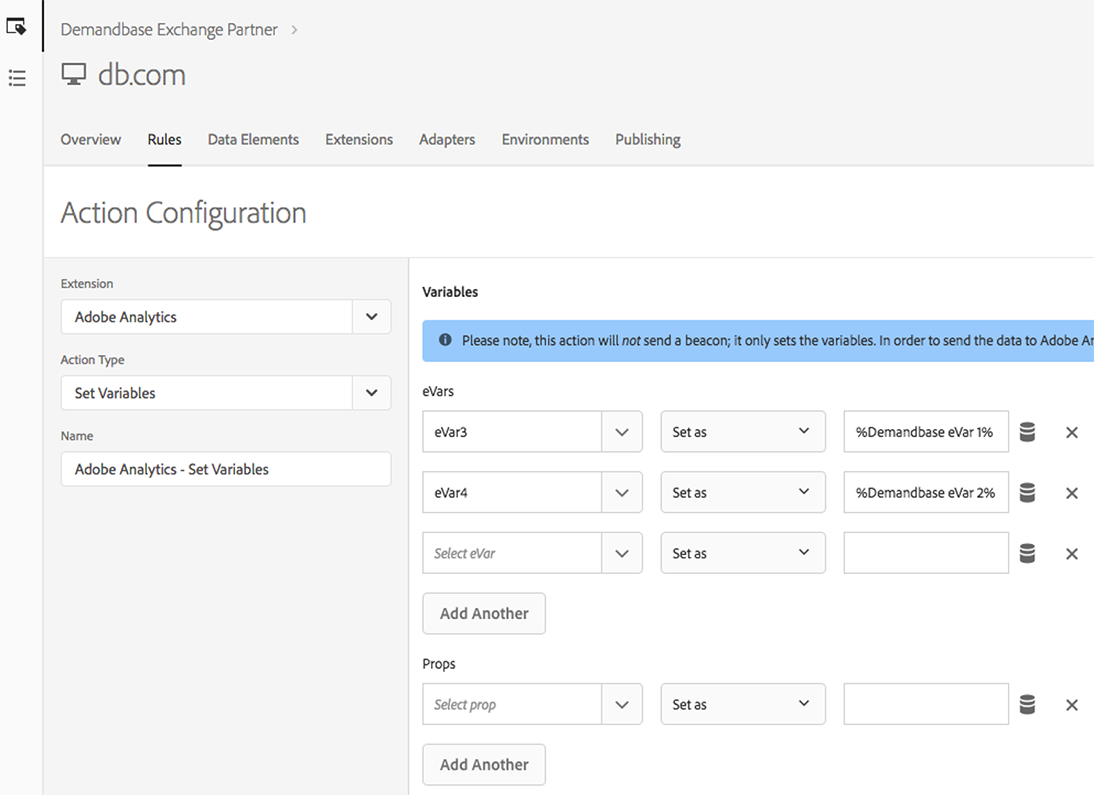Go to the Publishing tab

coord(648,140)
